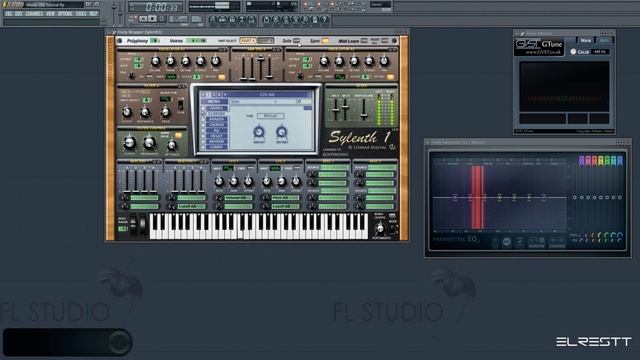Image resolution: width=640 pixels, height=360 pixels.
Task: Click the distortion Dry/Wet knob
Action: [x=282, y=132]
